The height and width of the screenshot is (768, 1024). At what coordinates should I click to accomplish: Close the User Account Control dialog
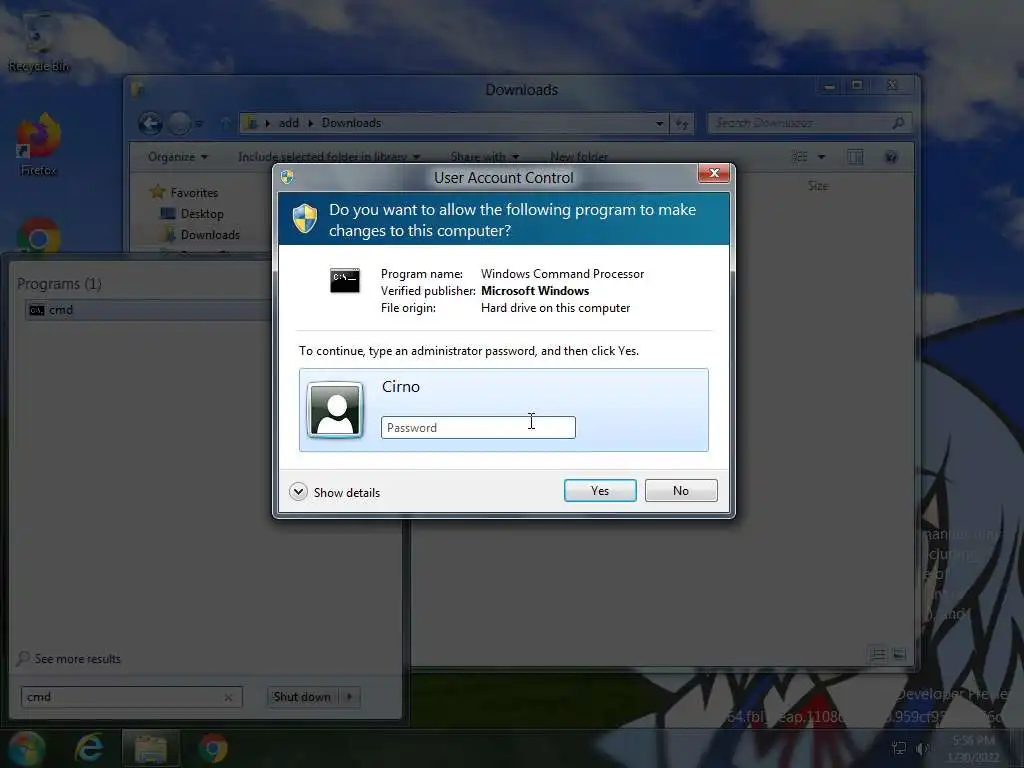coord(713,173)
